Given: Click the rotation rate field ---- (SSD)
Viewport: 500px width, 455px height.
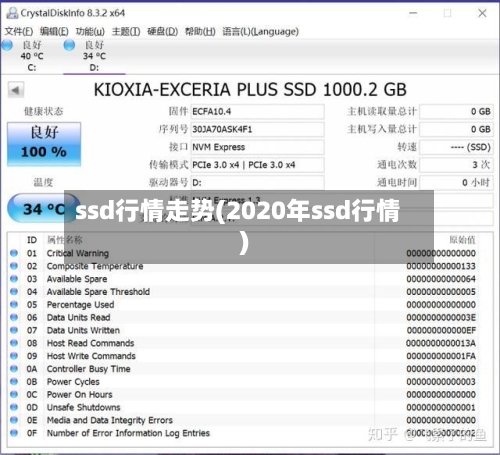Looking at the screenshot, I should tap(456, 147).
